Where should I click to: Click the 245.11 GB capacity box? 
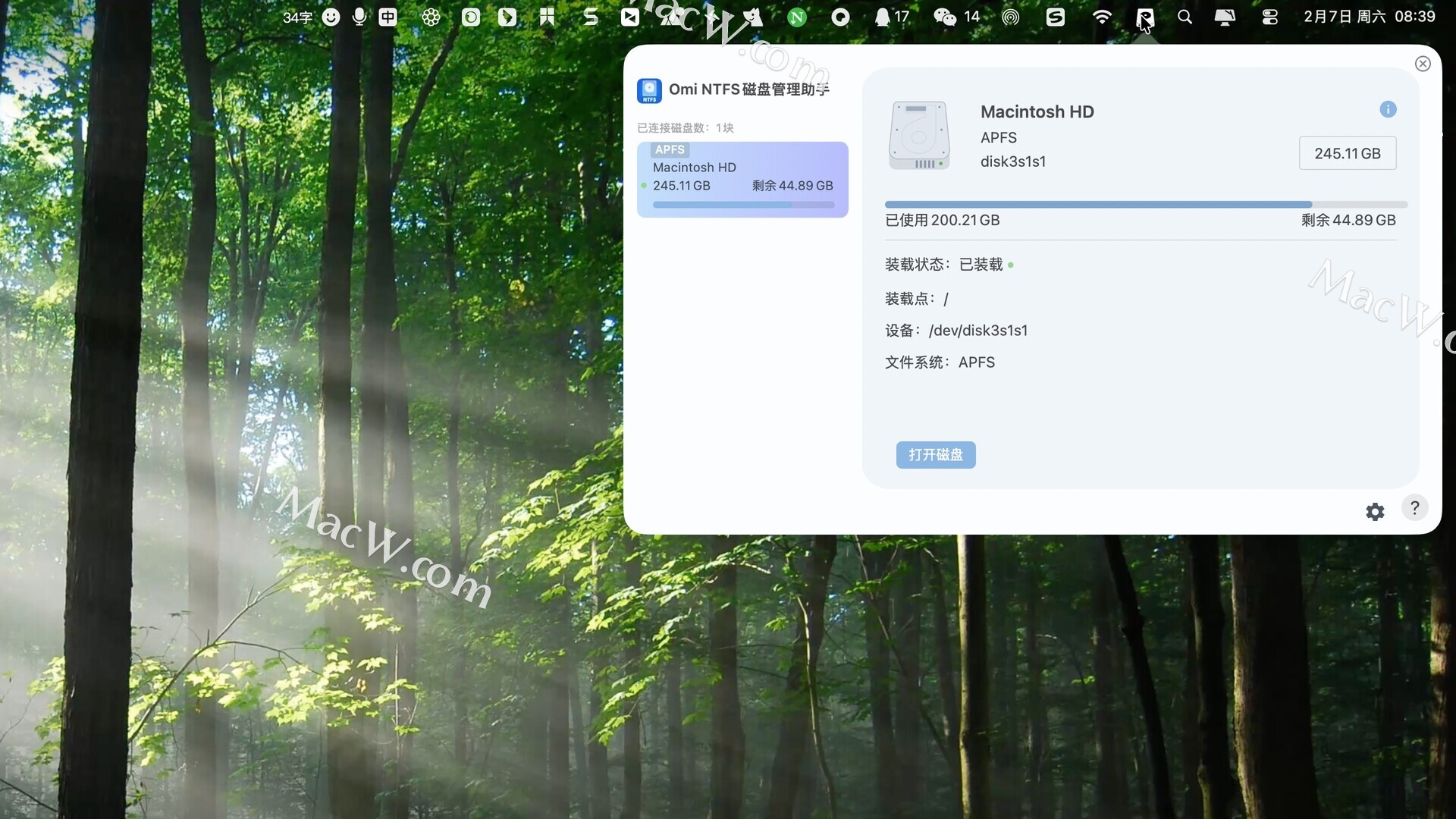tap(1347, 153)
